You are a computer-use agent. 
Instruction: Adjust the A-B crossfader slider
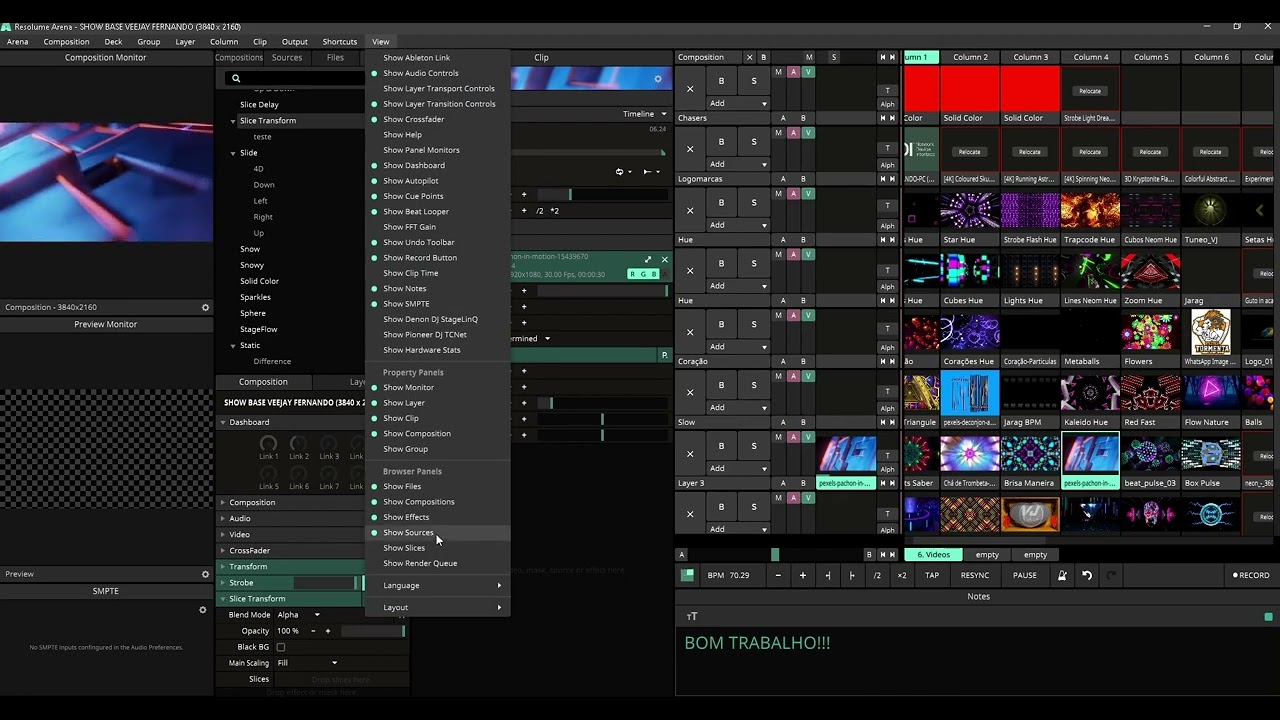click(776, 554)
